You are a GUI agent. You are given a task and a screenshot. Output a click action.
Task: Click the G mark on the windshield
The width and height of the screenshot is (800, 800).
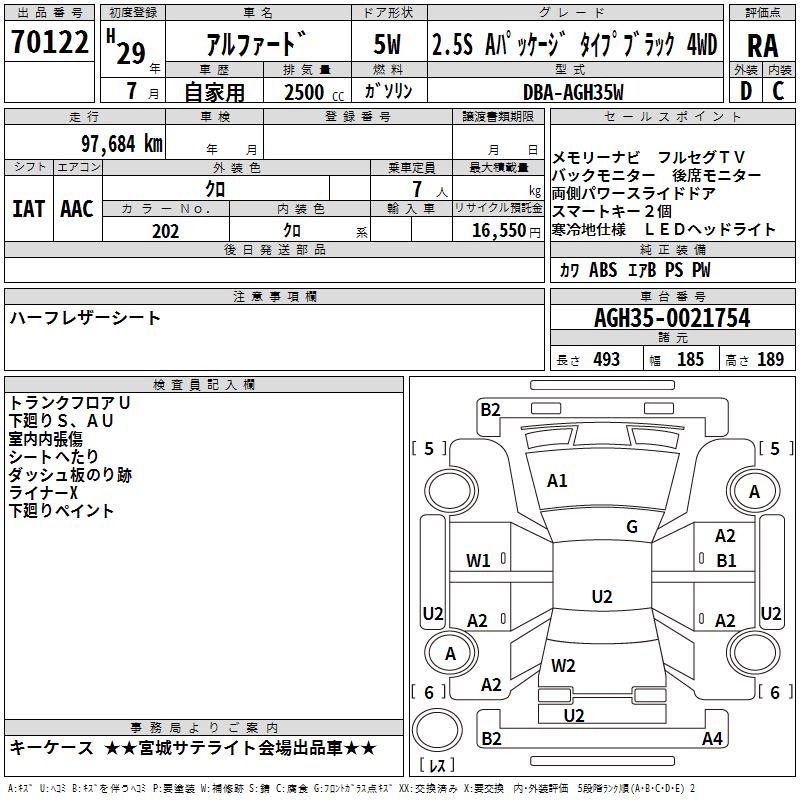click(631, 527)
